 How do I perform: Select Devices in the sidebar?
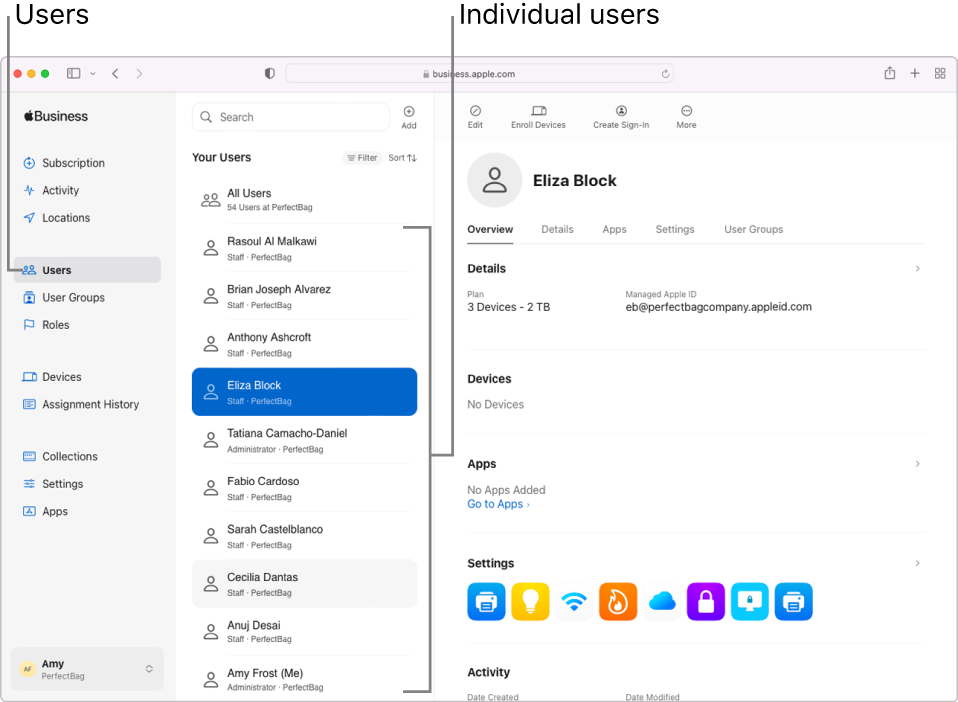pos(60,376)
